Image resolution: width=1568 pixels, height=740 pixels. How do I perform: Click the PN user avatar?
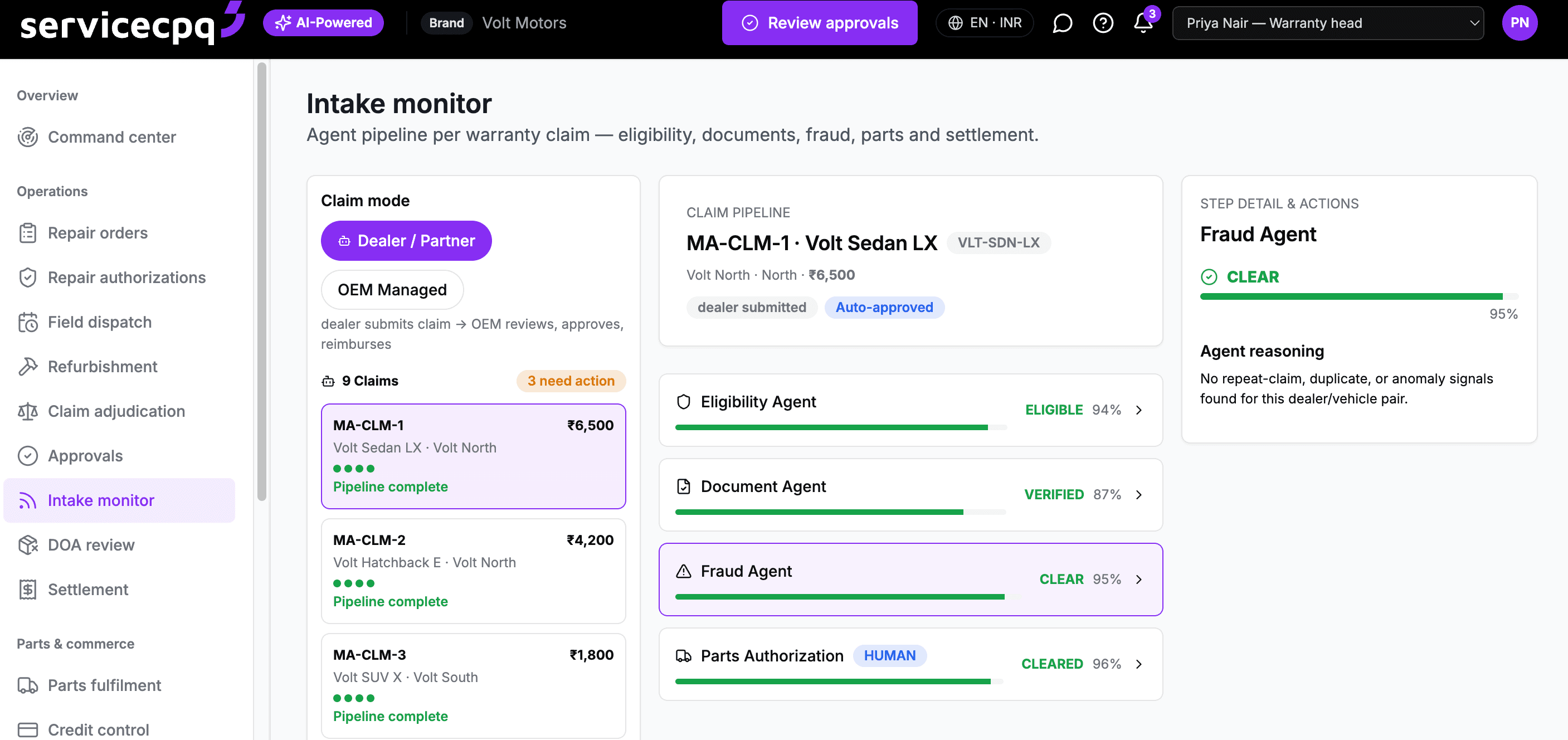pyautogui.click(x=1520, y=23)
